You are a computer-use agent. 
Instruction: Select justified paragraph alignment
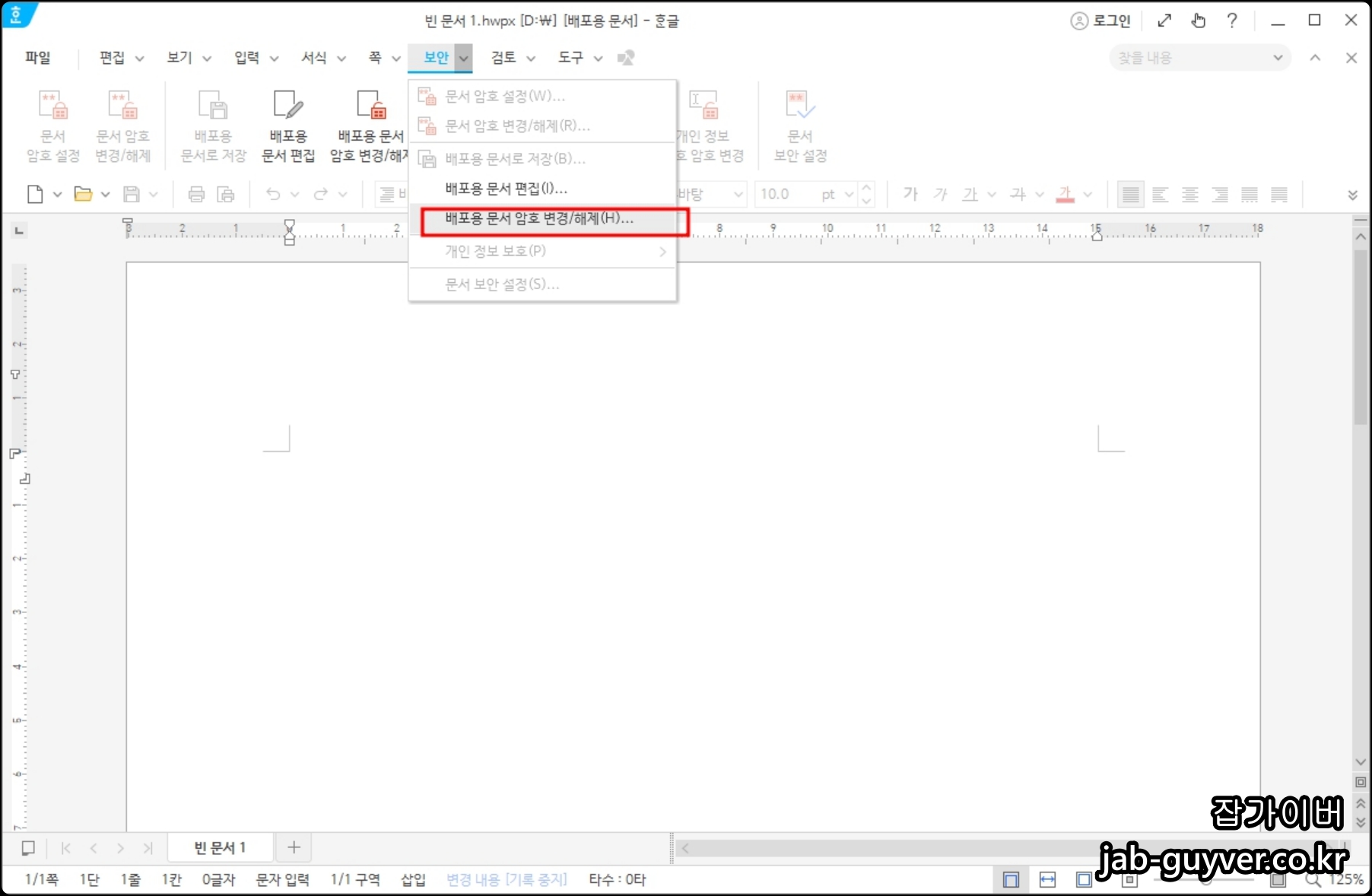1131,195
